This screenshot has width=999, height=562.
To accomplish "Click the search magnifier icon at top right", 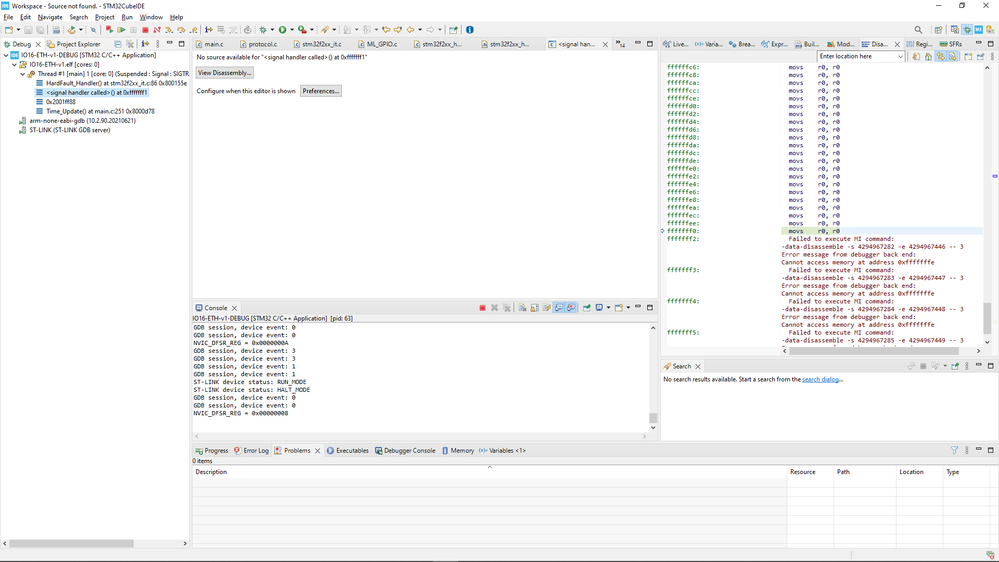I will pos(918,30).
